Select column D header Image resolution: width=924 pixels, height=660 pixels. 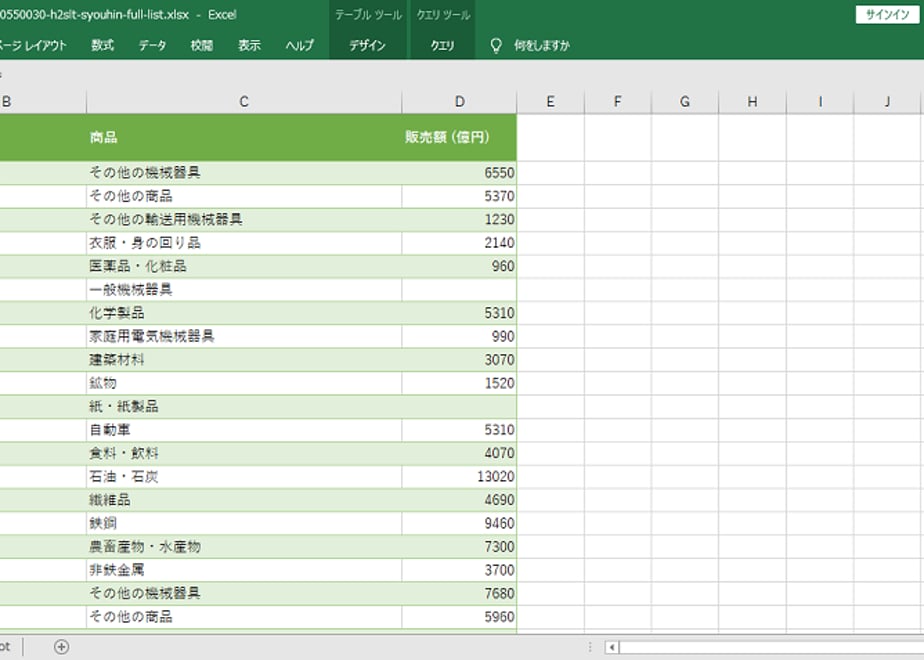(460, 102)
